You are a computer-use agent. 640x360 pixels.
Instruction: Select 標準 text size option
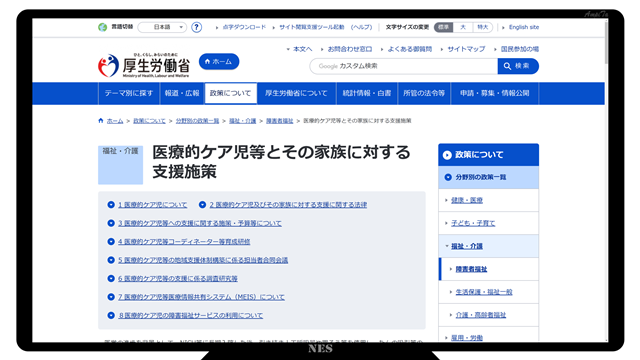443,27
